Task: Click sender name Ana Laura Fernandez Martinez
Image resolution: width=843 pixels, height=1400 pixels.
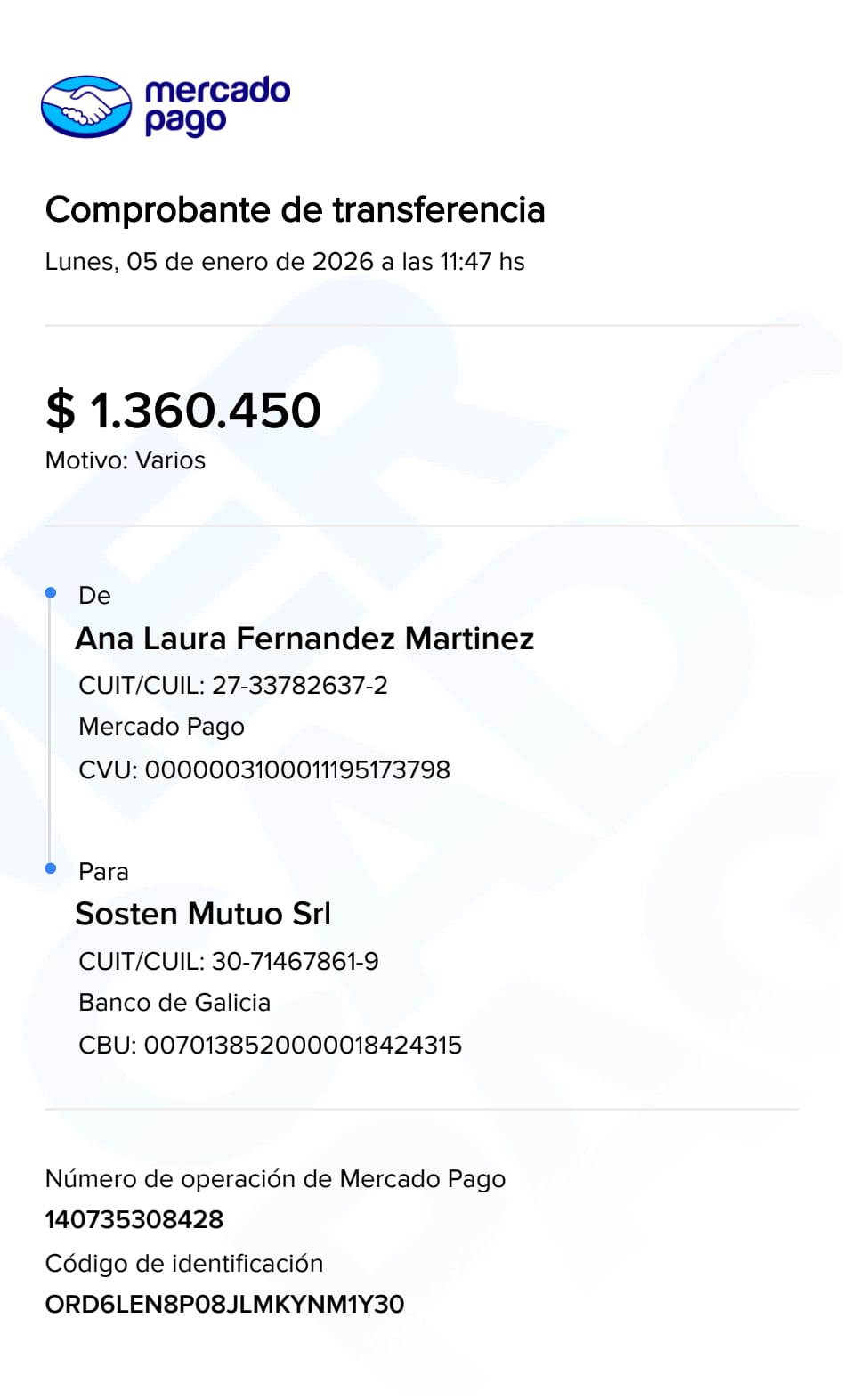Action: (304, 639)
